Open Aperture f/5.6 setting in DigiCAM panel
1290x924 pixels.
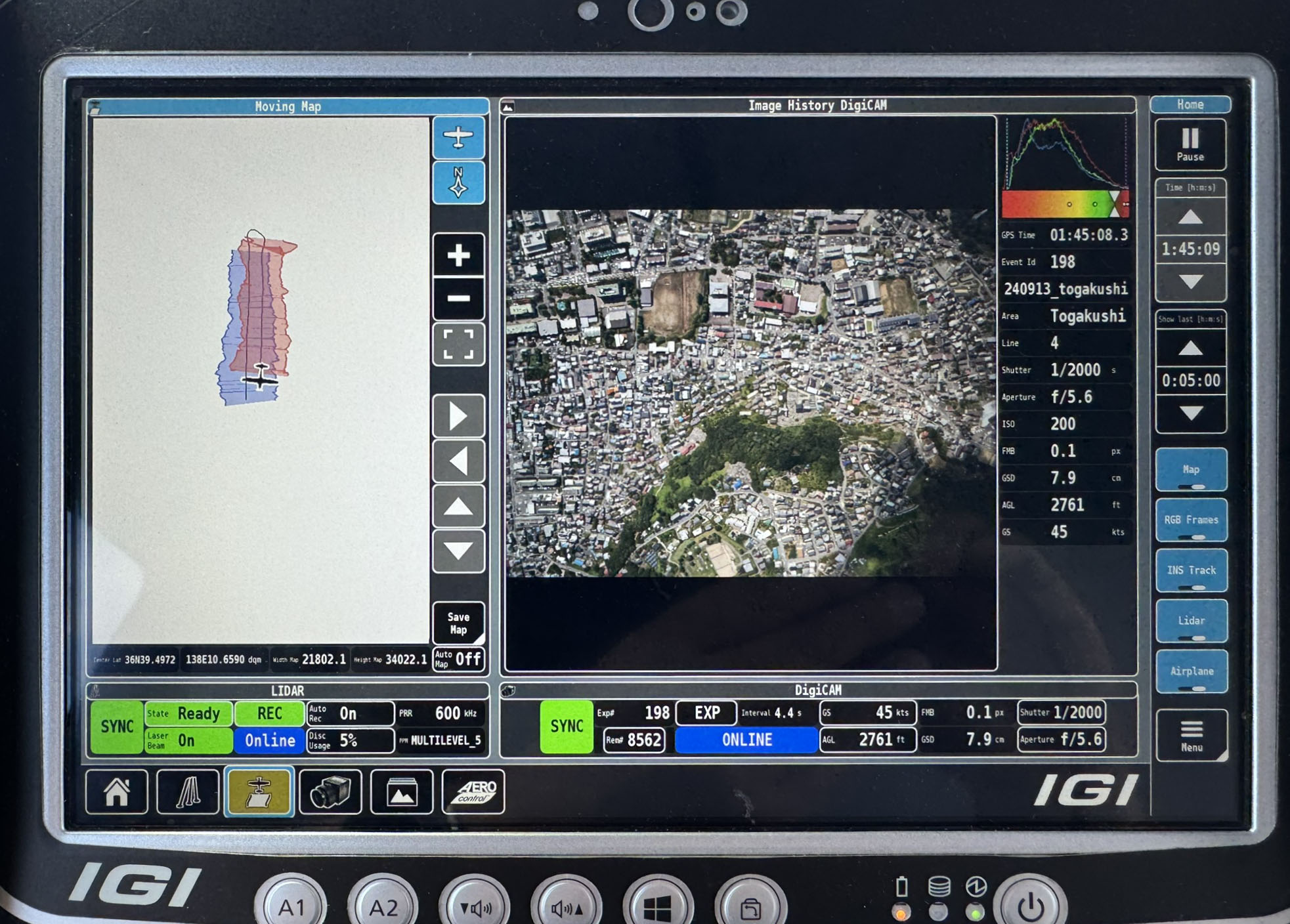tap(1061, 740)
